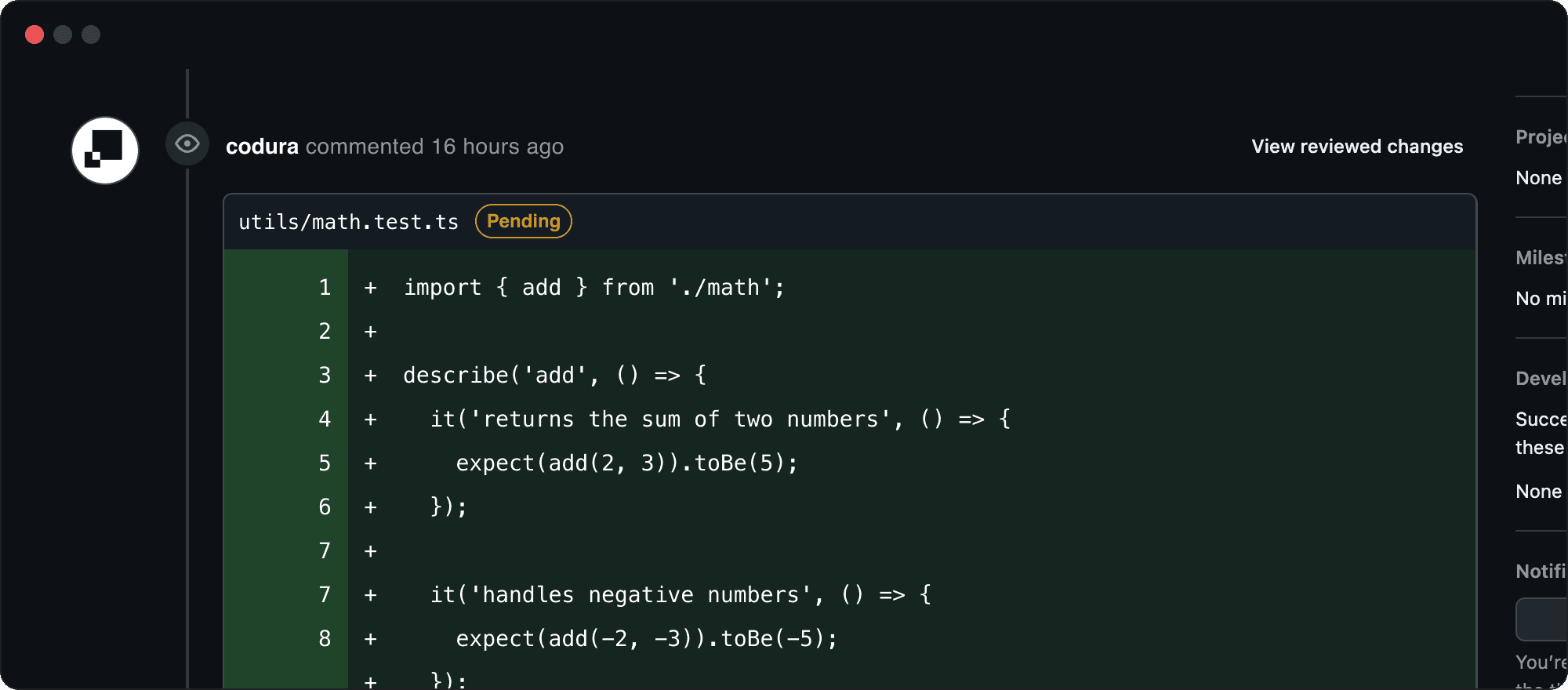Open the Milestone sidebar section heading
The width and height of the screenshot is (1568, 690).
[1541, 258]
